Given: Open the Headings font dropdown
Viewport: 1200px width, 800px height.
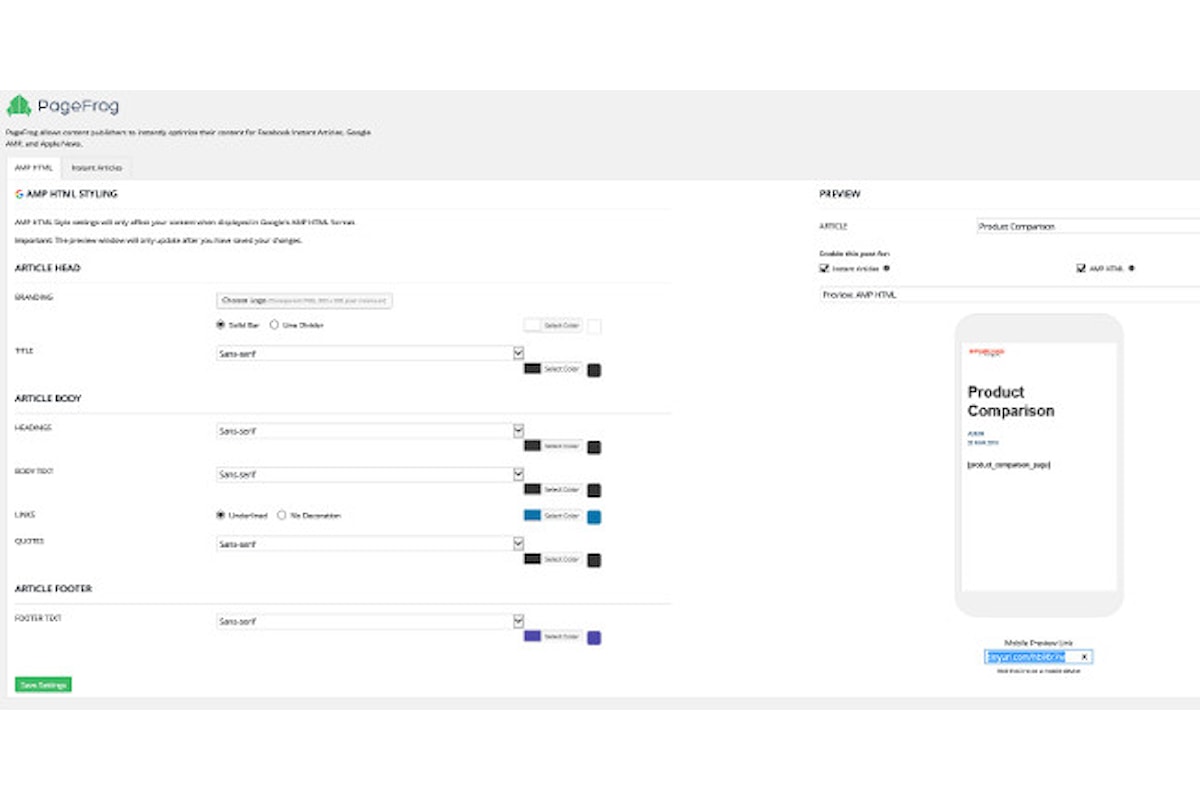Looking at the screenshot, I should click(x=370, y=431).
